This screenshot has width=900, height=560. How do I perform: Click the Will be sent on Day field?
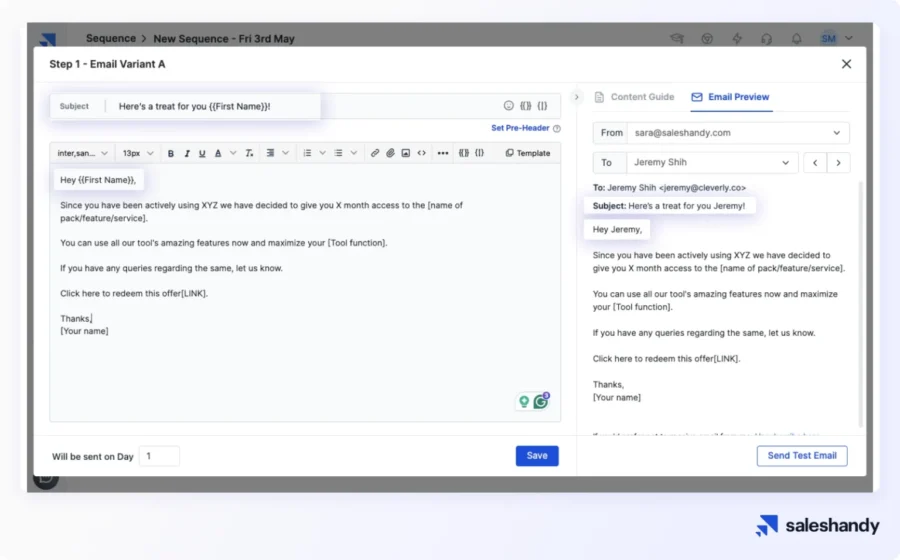[159, 456]
